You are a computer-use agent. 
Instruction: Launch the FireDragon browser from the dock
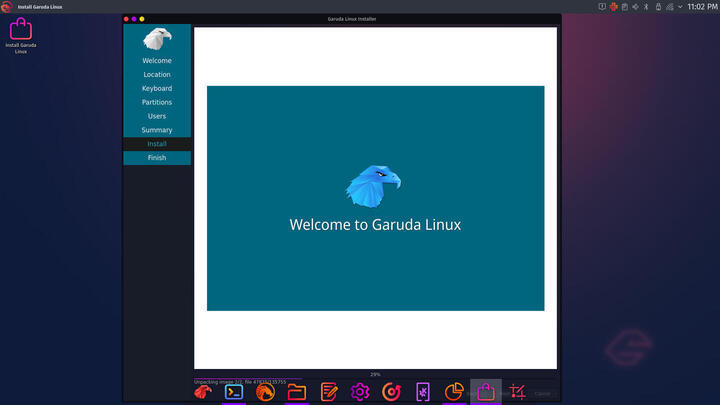(265, 392)
